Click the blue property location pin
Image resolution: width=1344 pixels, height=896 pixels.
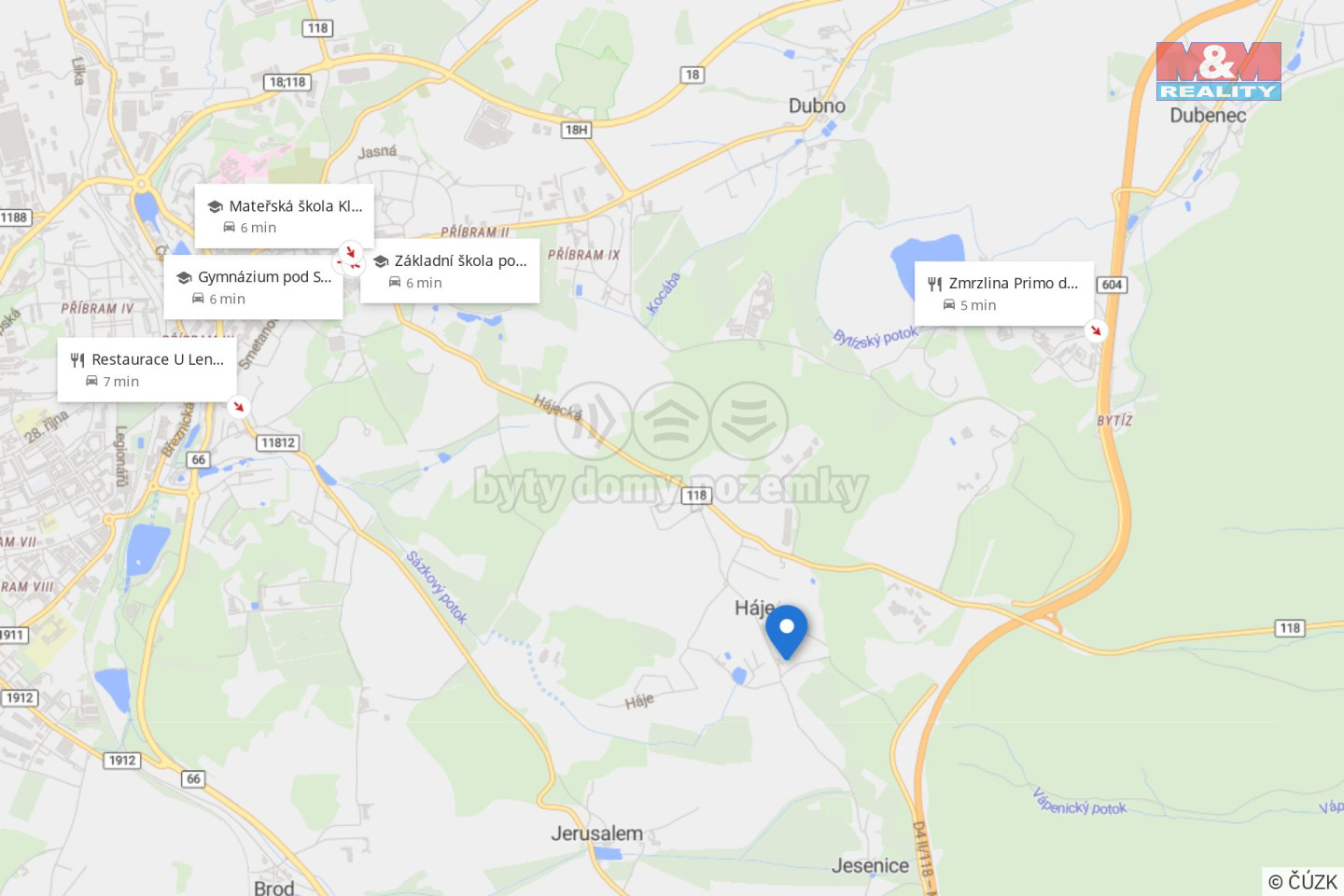click(787, 631)
